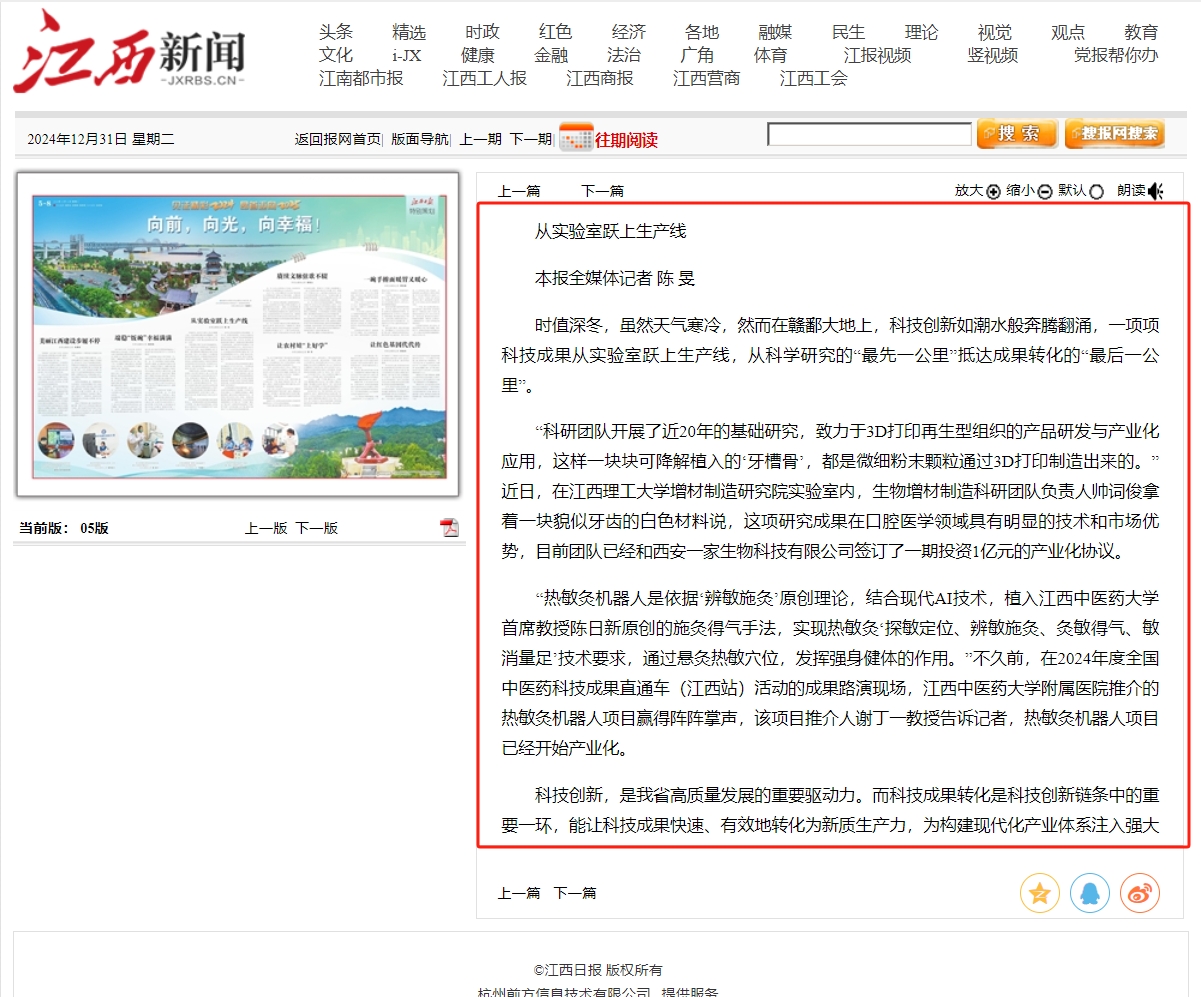Image resolution: width=1201 pixels, height=997 pixels.
Task: Click the zoom in (放大) icon
Action: click(x=993, y=192)
